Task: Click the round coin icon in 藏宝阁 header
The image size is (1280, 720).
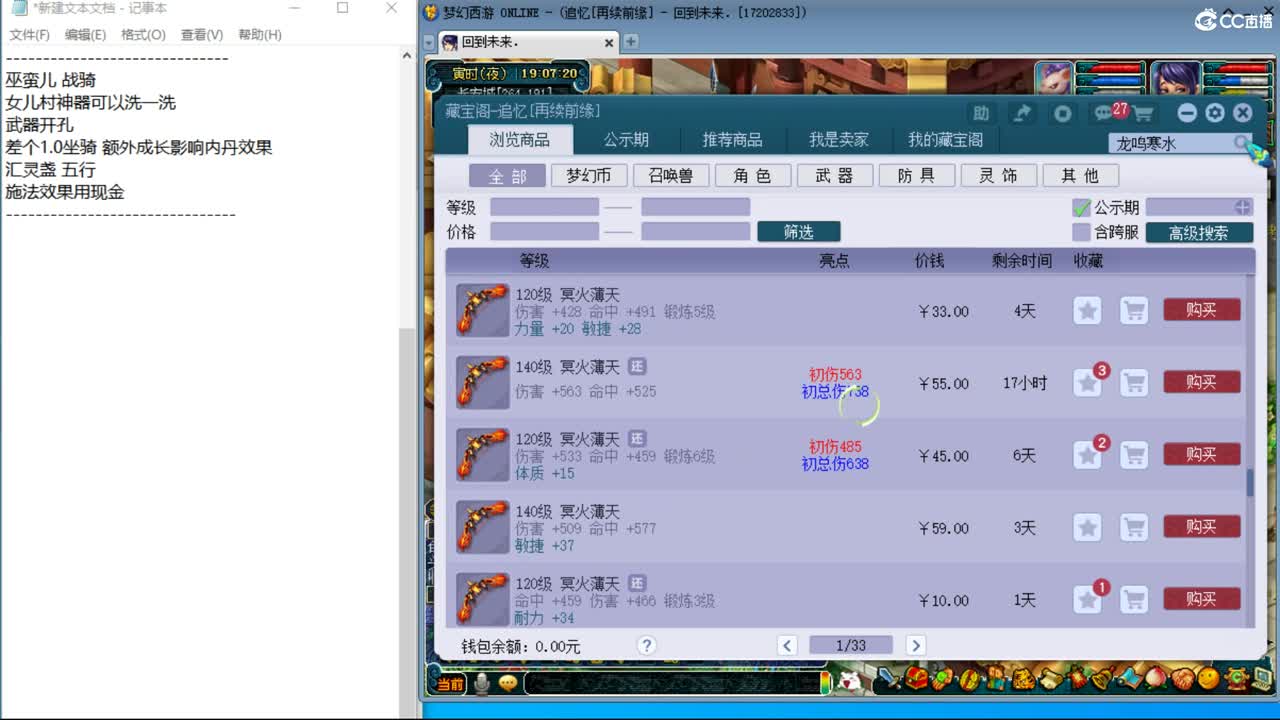Action: click(x=1063, y=113)
